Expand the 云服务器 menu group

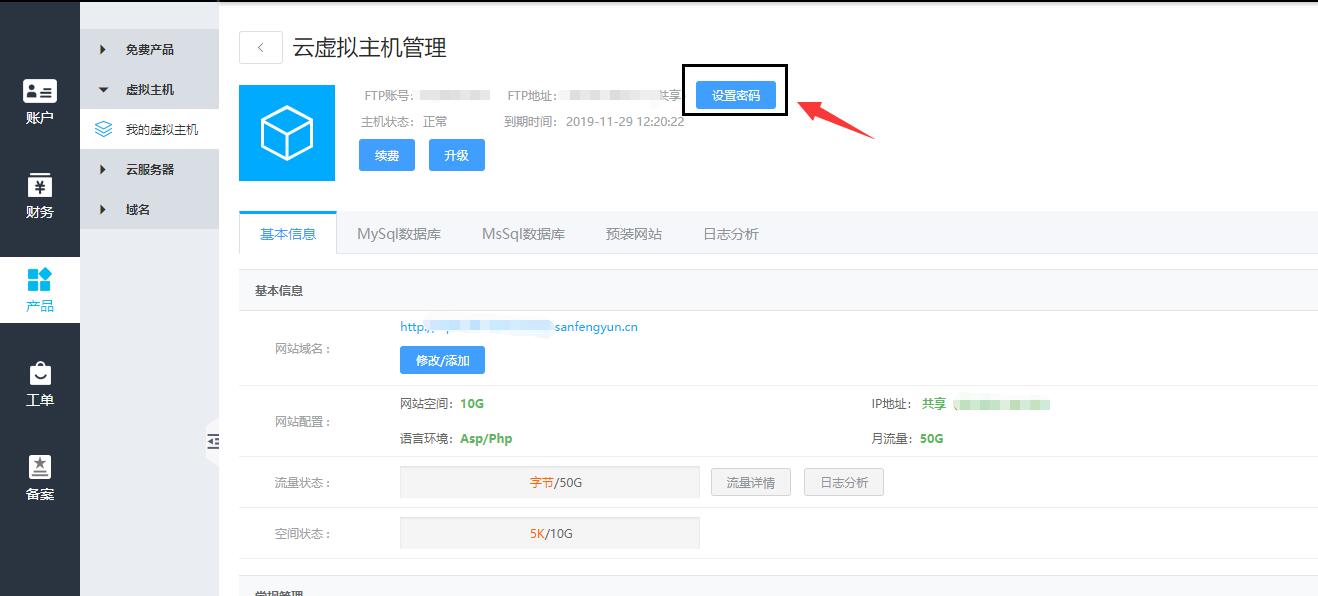[x=149, y=170]
